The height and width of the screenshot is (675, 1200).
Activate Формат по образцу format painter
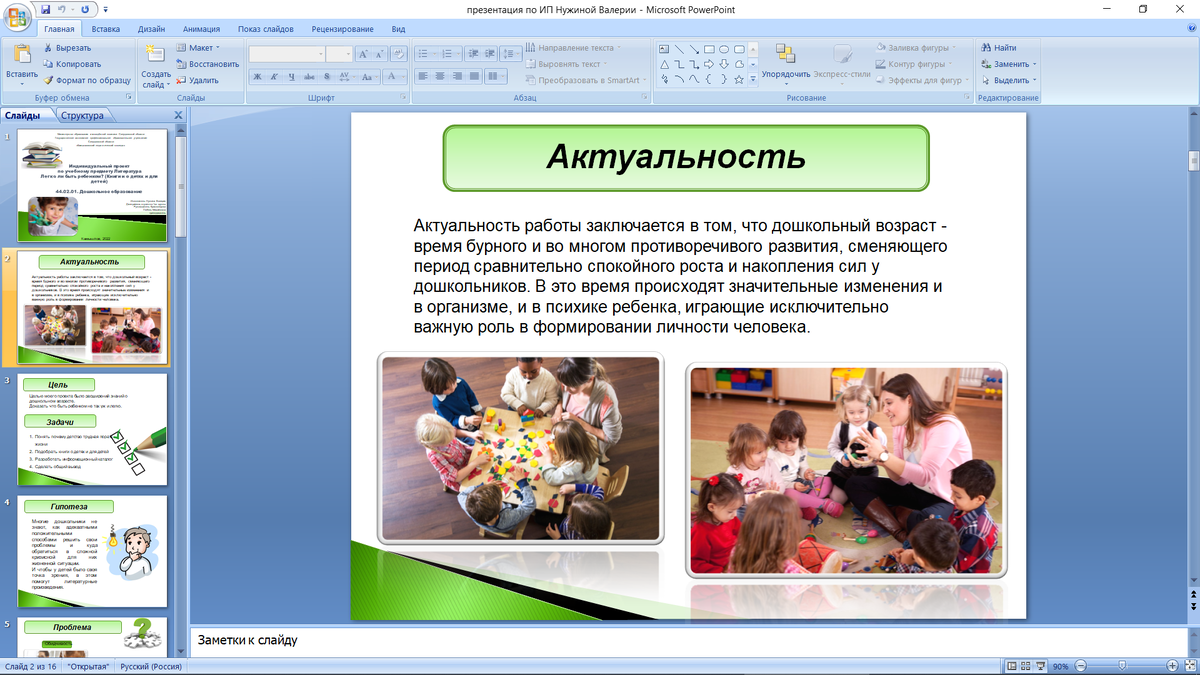coord(86,80)
